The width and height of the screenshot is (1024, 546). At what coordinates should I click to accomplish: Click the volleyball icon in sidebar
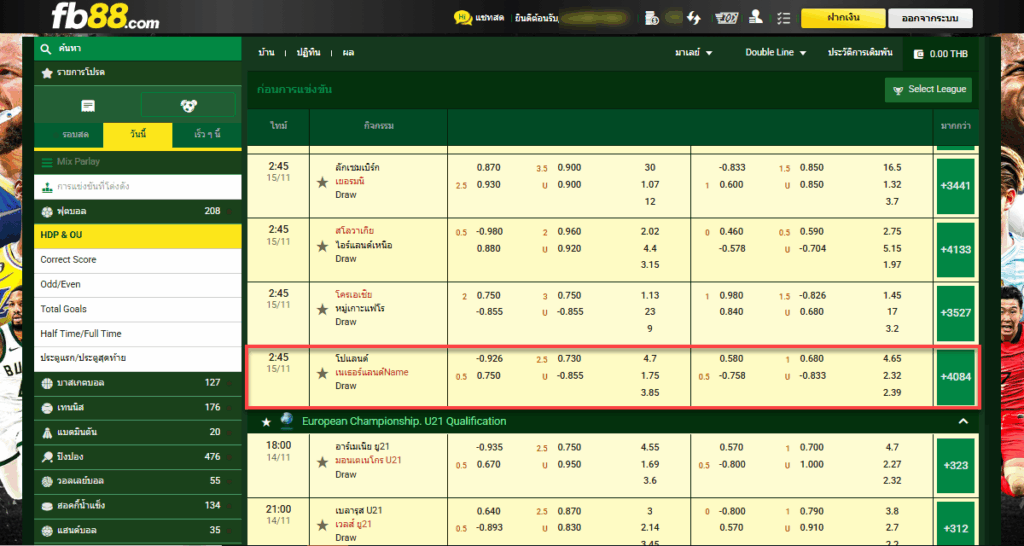point(47,481)
